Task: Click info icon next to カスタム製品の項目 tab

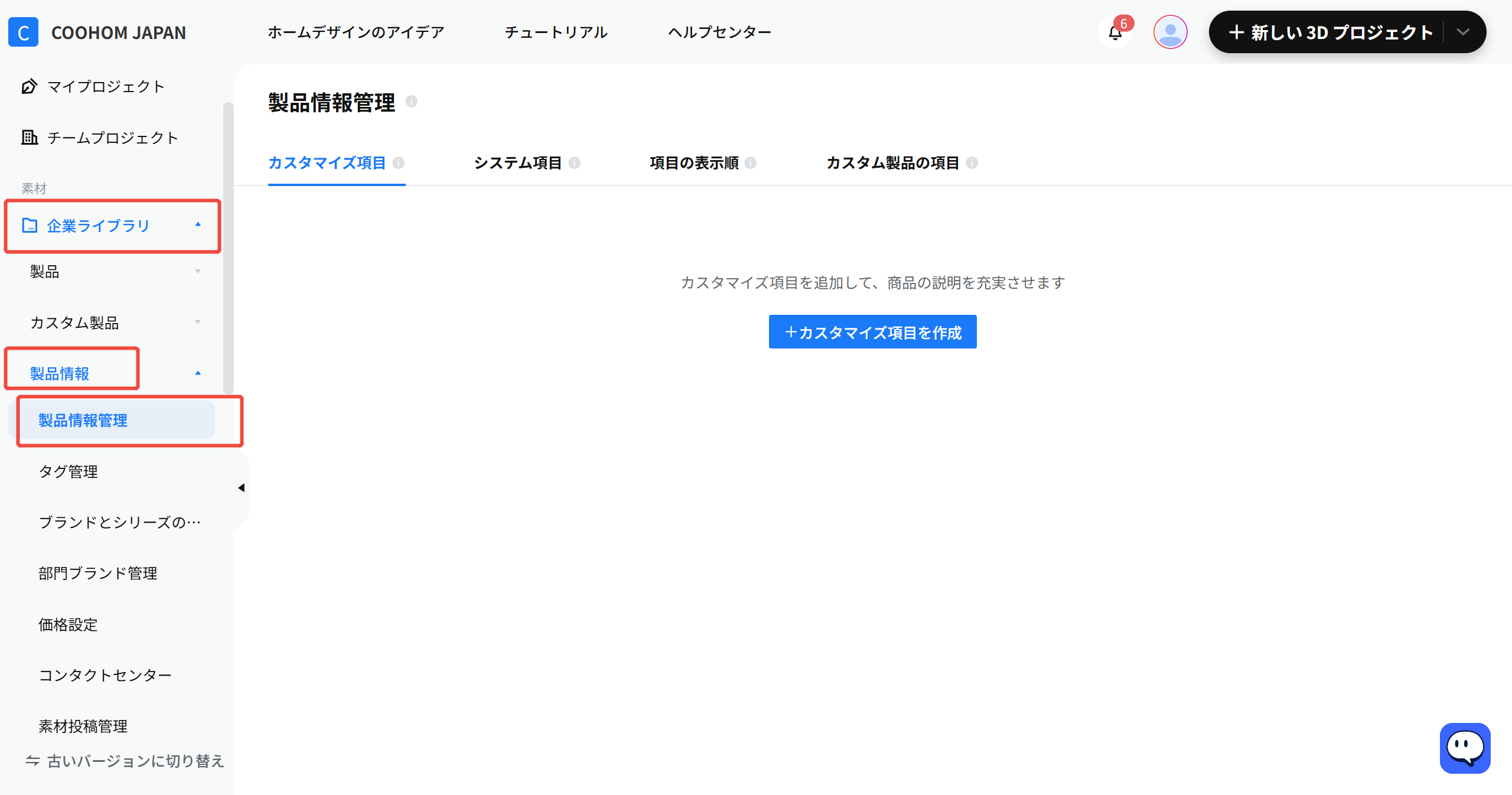Action: click(972, 162)
